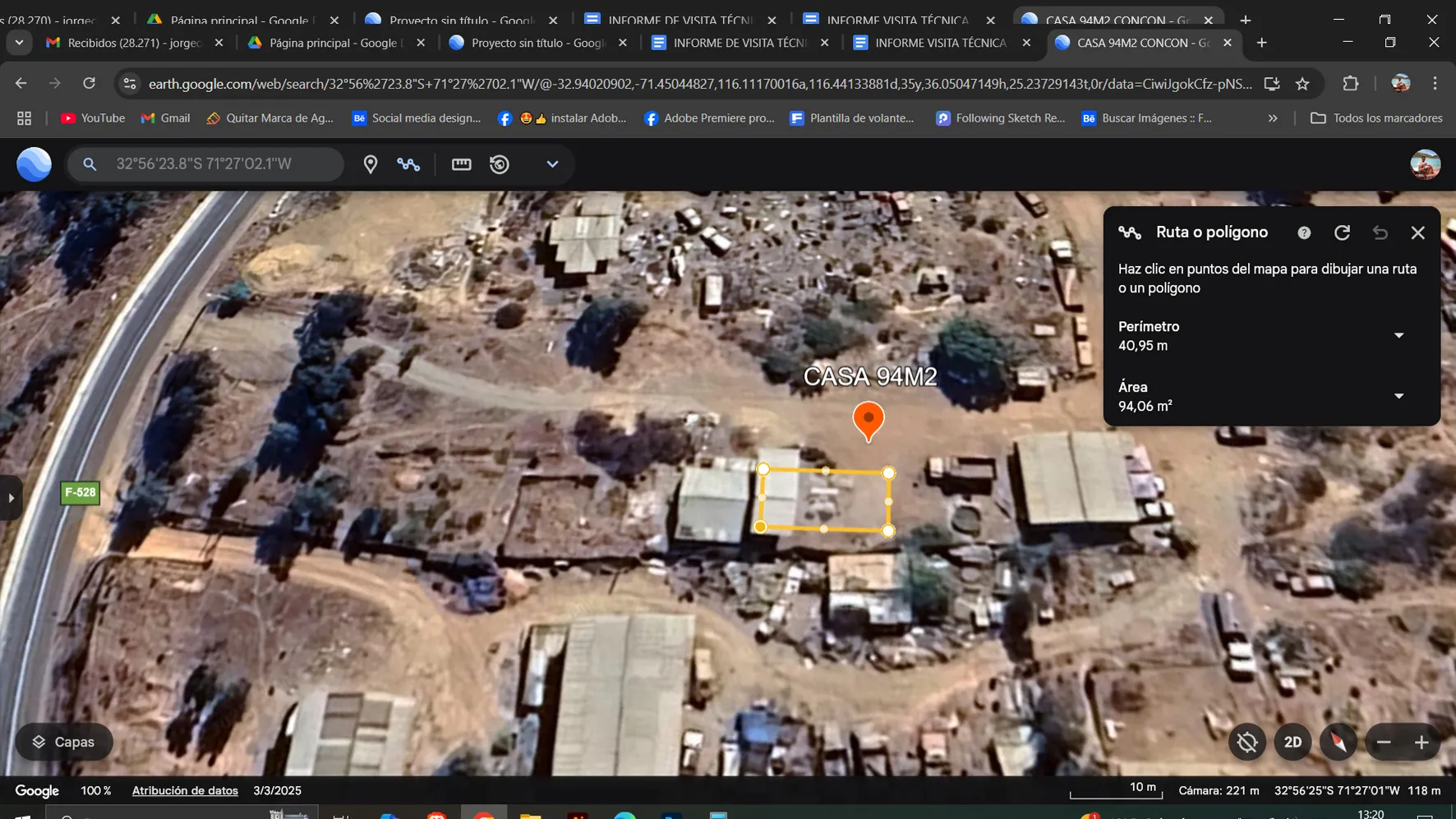Open the Todos los marcadores folder

pyautogui.click(x=1376, y=118)
